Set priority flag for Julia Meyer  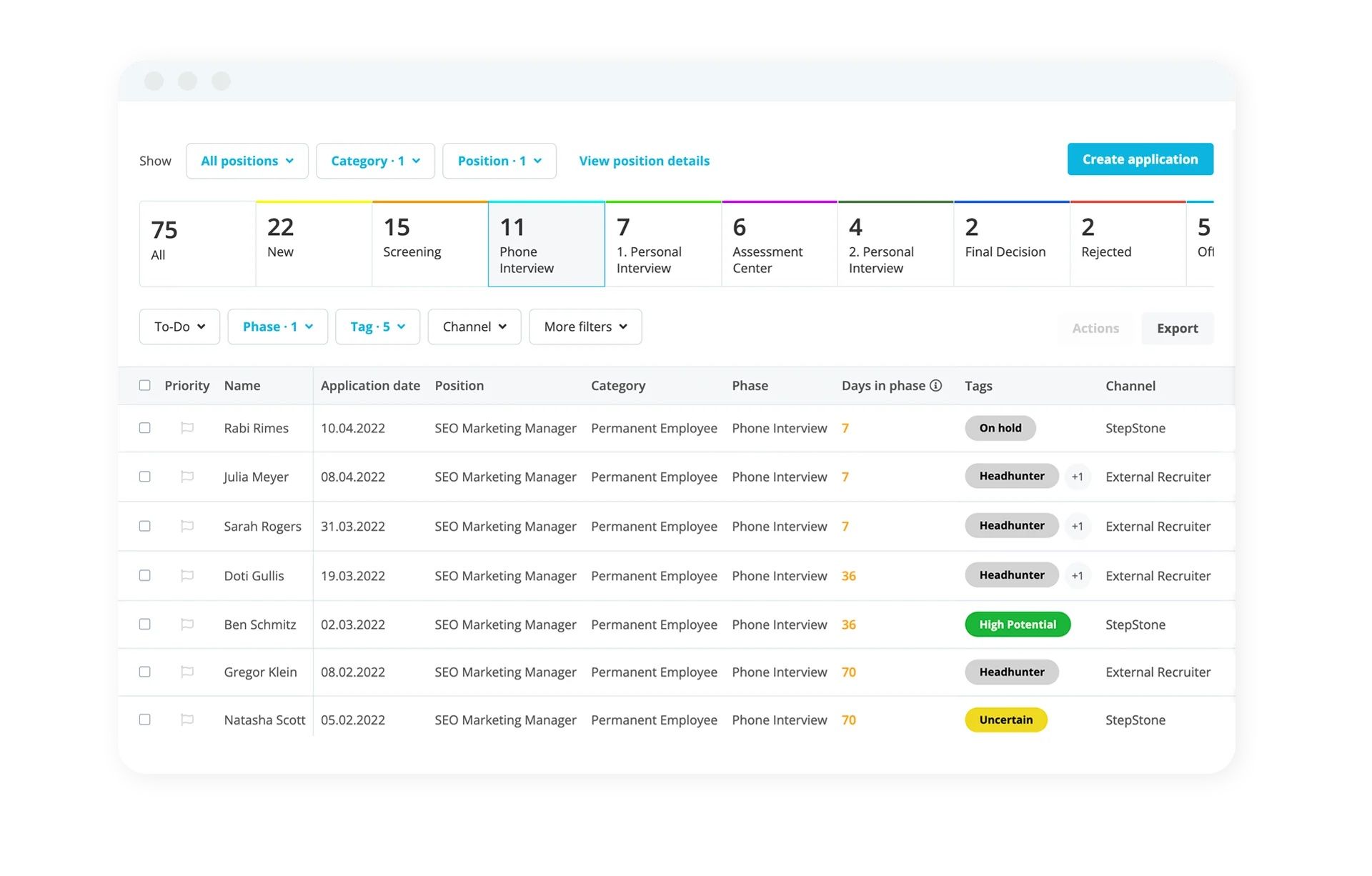tap(187, 477)
